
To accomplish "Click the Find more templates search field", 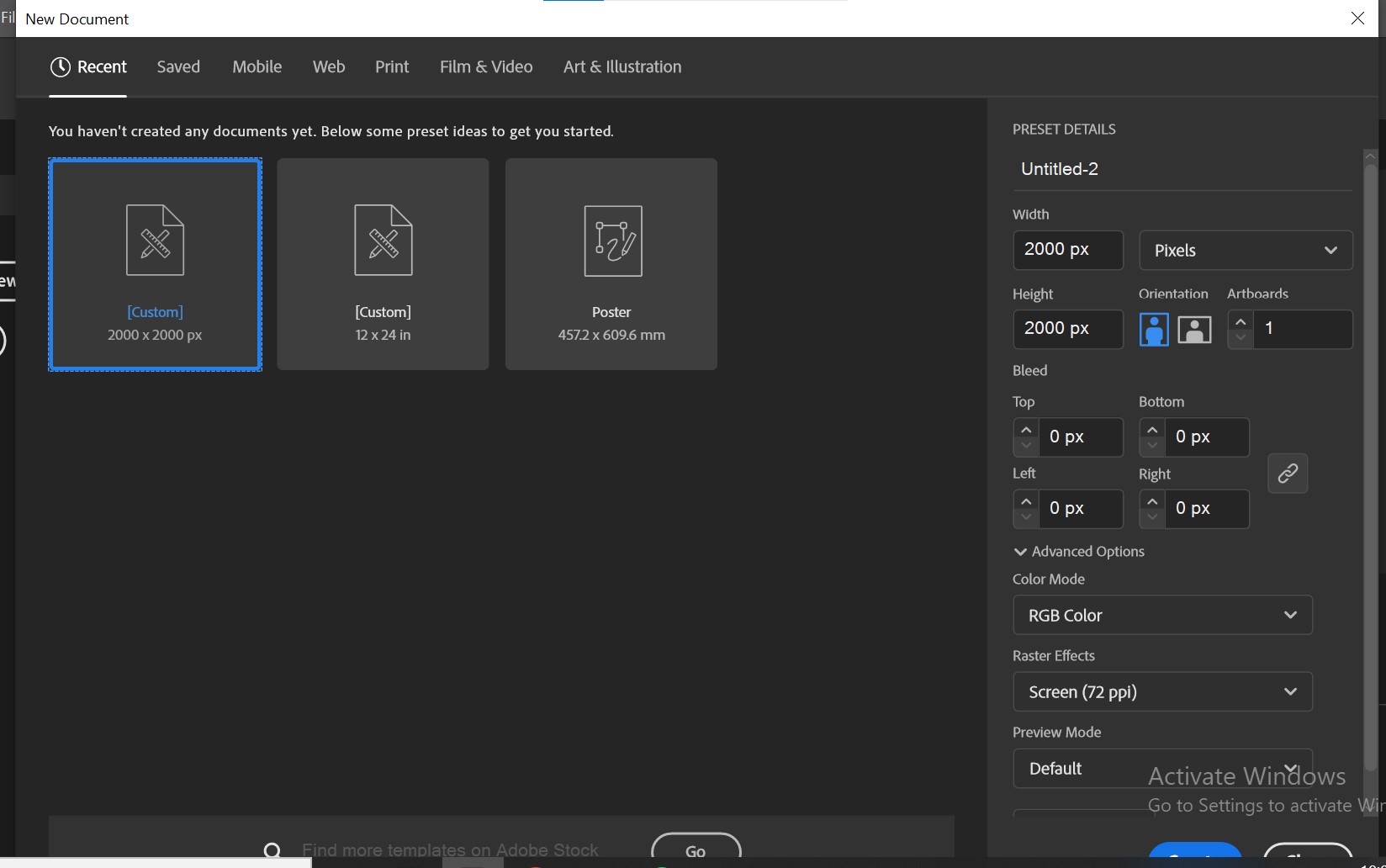I will point(450,850).
